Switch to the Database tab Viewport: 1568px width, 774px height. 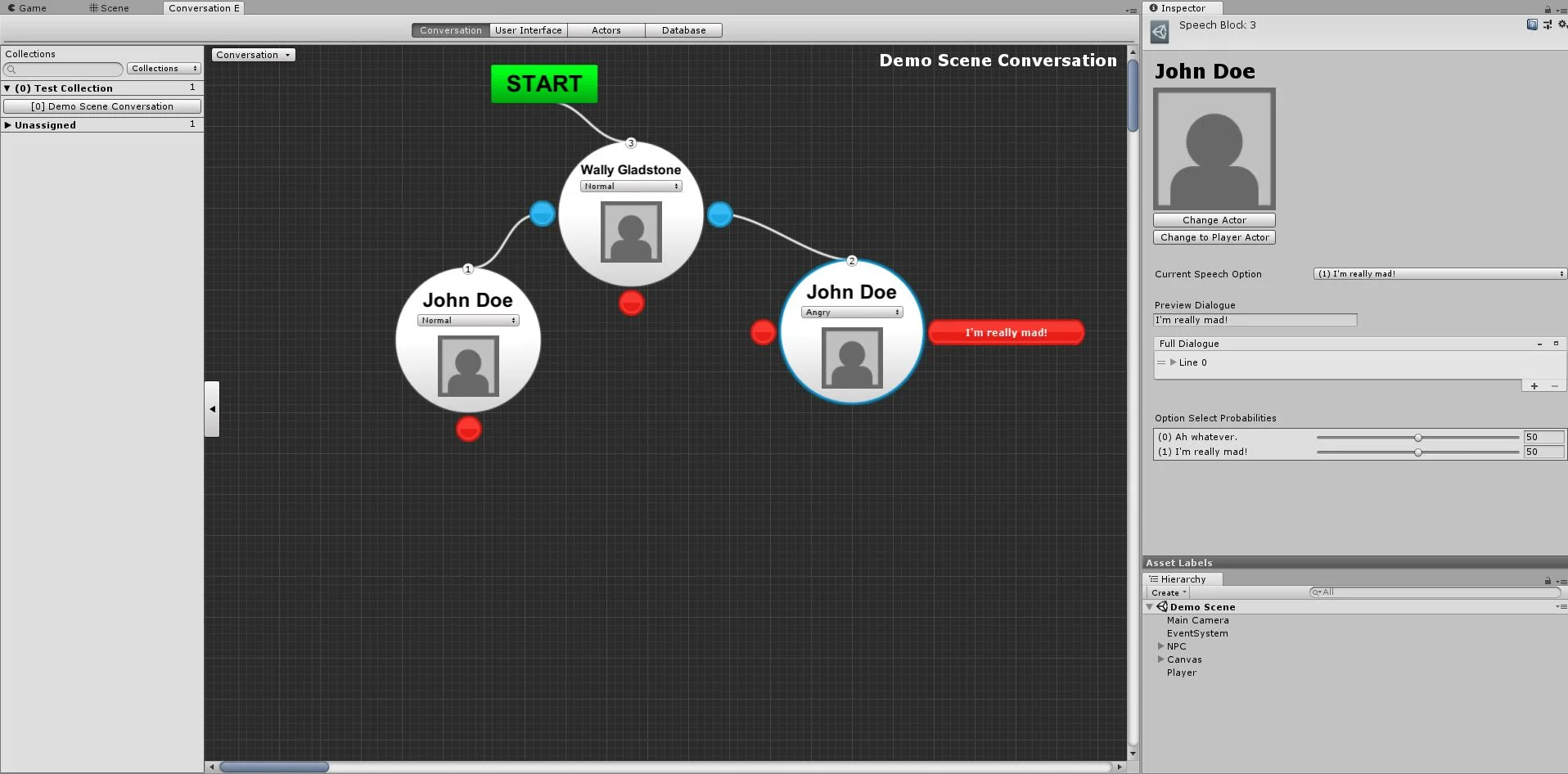coord(684,29)
